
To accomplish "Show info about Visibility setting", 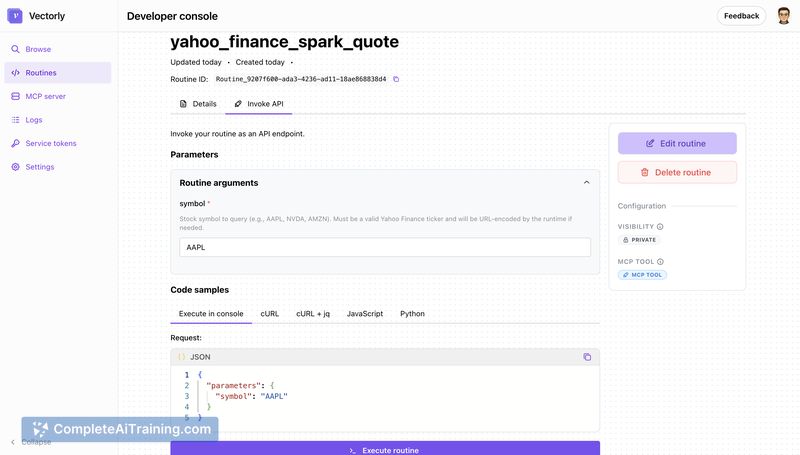I will click(x=660, y=226).
